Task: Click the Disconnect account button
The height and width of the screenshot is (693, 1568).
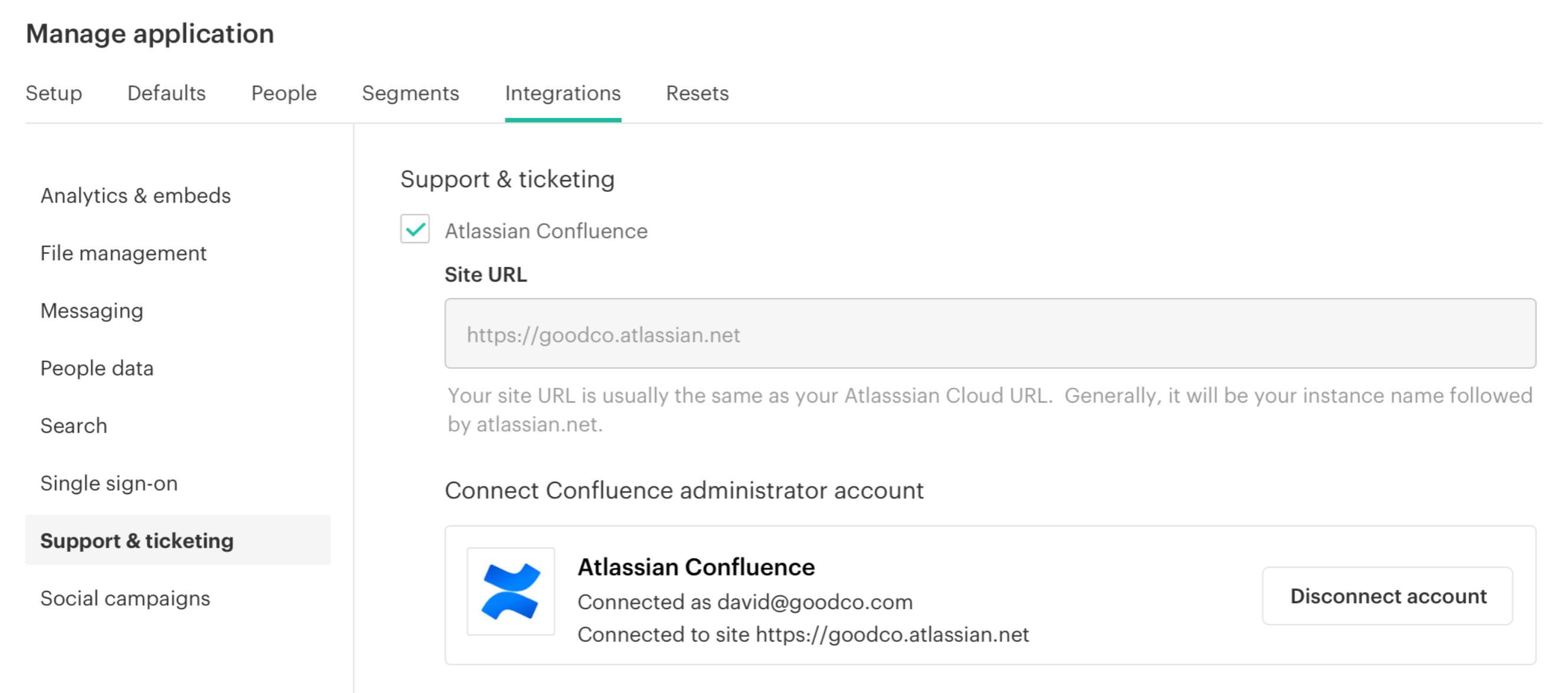Action: click(1387, 596)
